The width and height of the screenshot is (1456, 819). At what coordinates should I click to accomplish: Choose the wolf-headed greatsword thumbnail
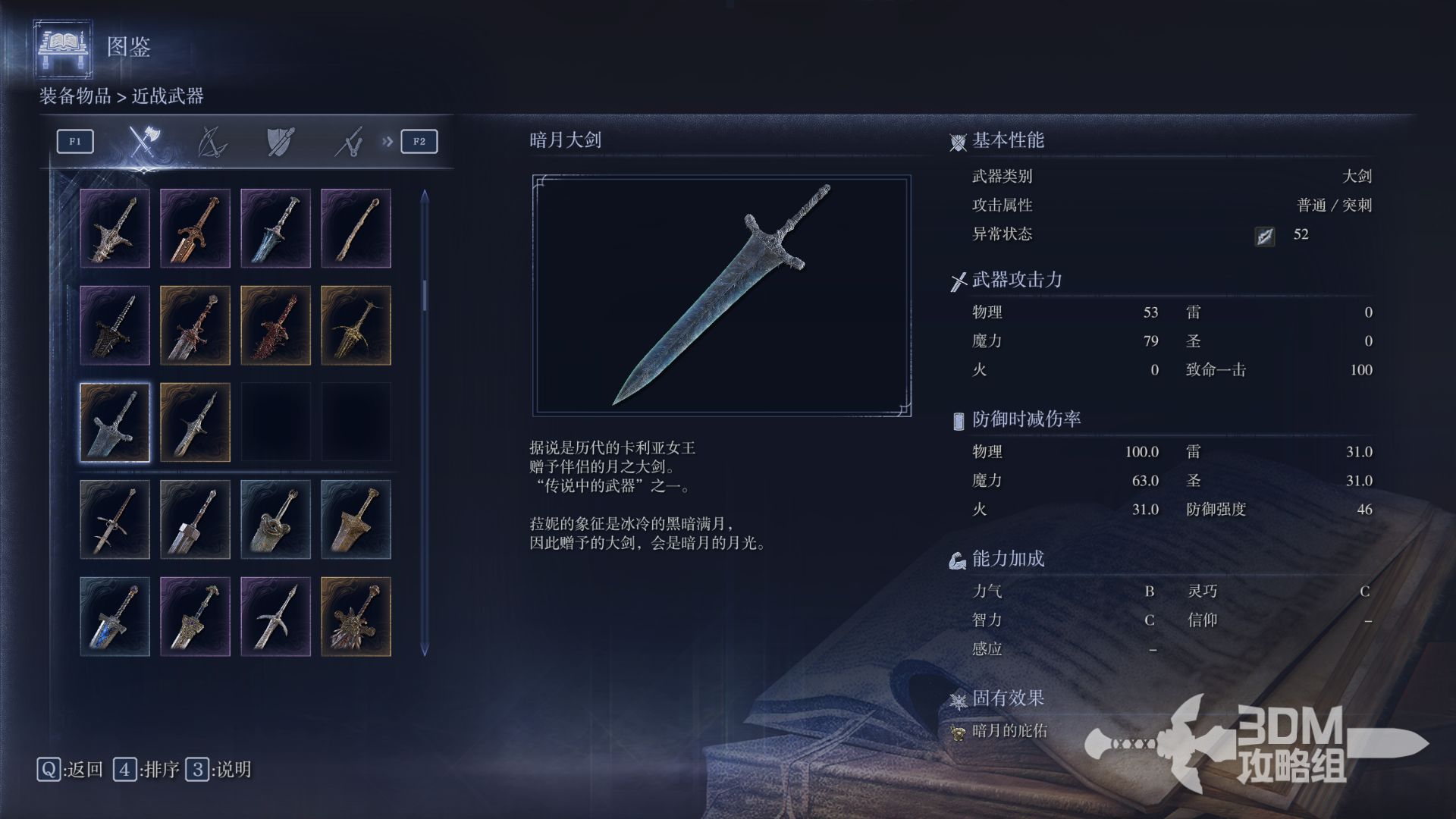pos(356,617)
